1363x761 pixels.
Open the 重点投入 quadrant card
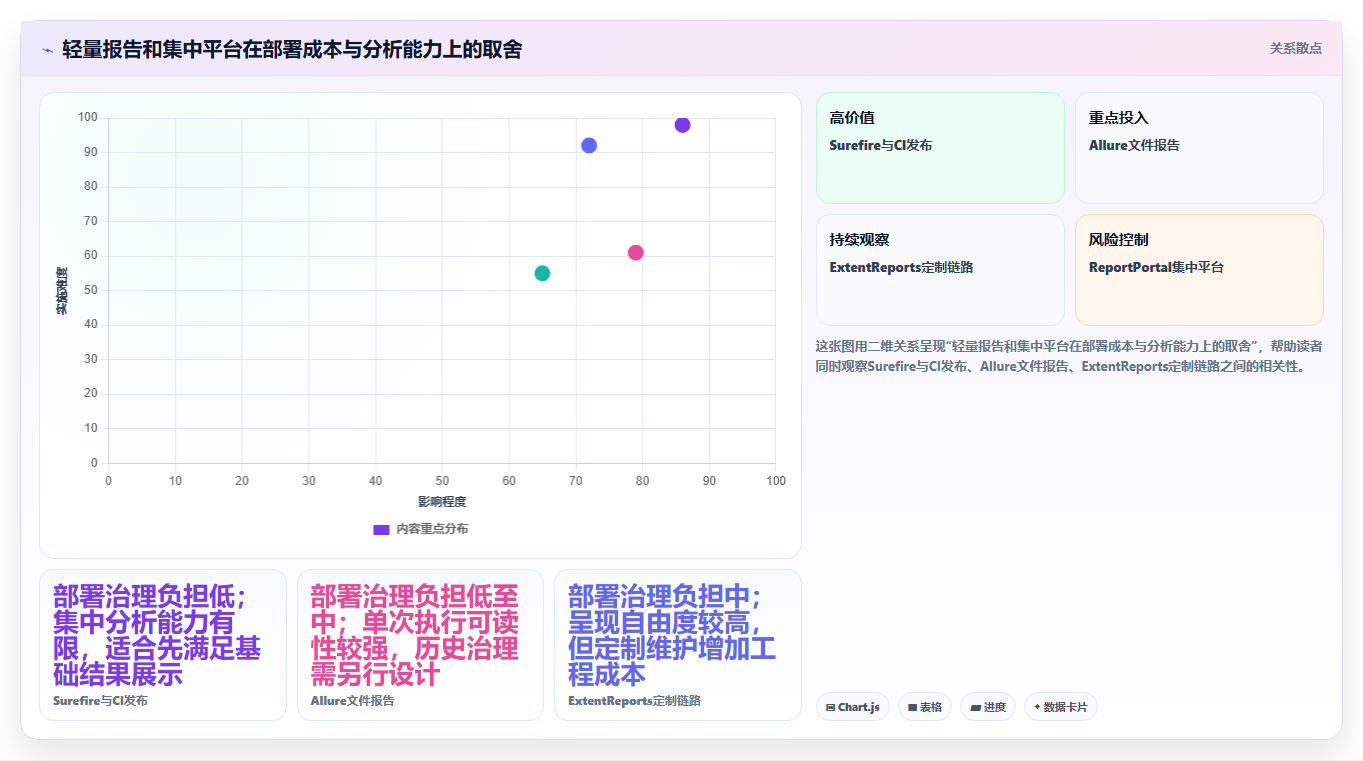tap(1199, 148)
